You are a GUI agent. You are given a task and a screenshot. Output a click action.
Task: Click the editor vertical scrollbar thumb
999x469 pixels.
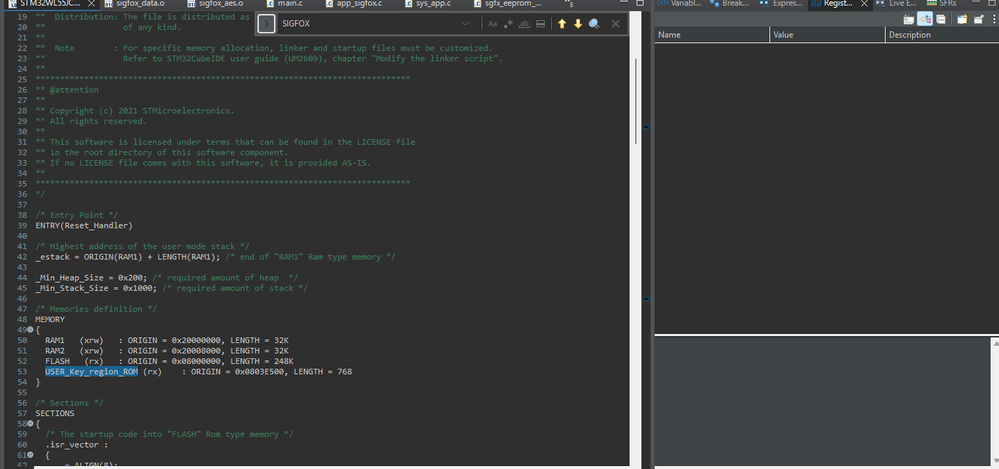(x=636, y=101)
